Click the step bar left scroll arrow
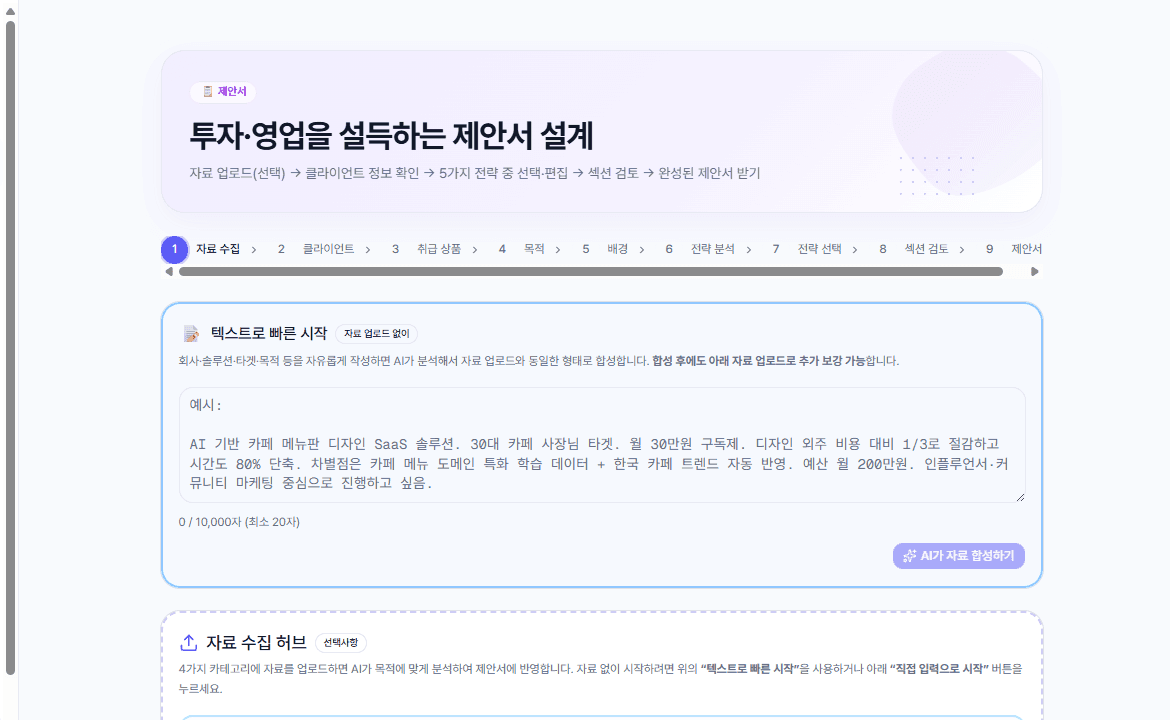The image size is (1170, 720). tap(169, 272)
